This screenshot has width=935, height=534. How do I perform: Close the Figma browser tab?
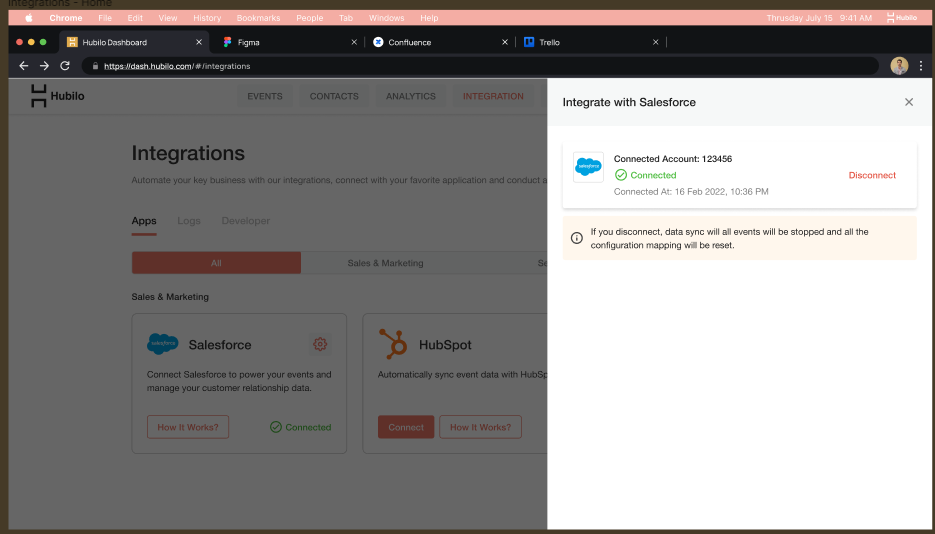click(x=354, y=42)
